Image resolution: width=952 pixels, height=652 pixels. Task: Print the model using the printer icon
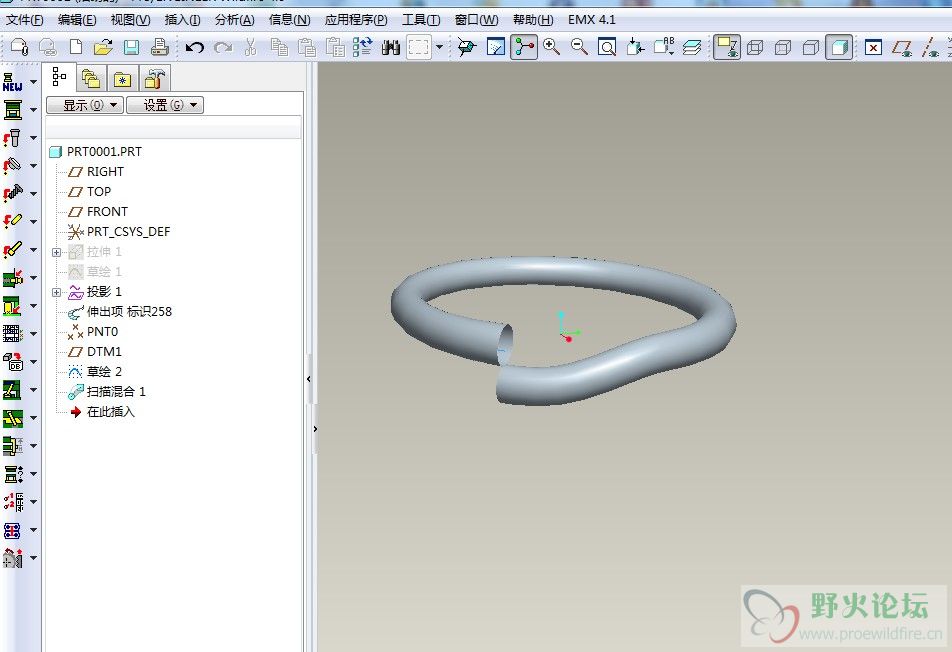[x=159, y=47]
